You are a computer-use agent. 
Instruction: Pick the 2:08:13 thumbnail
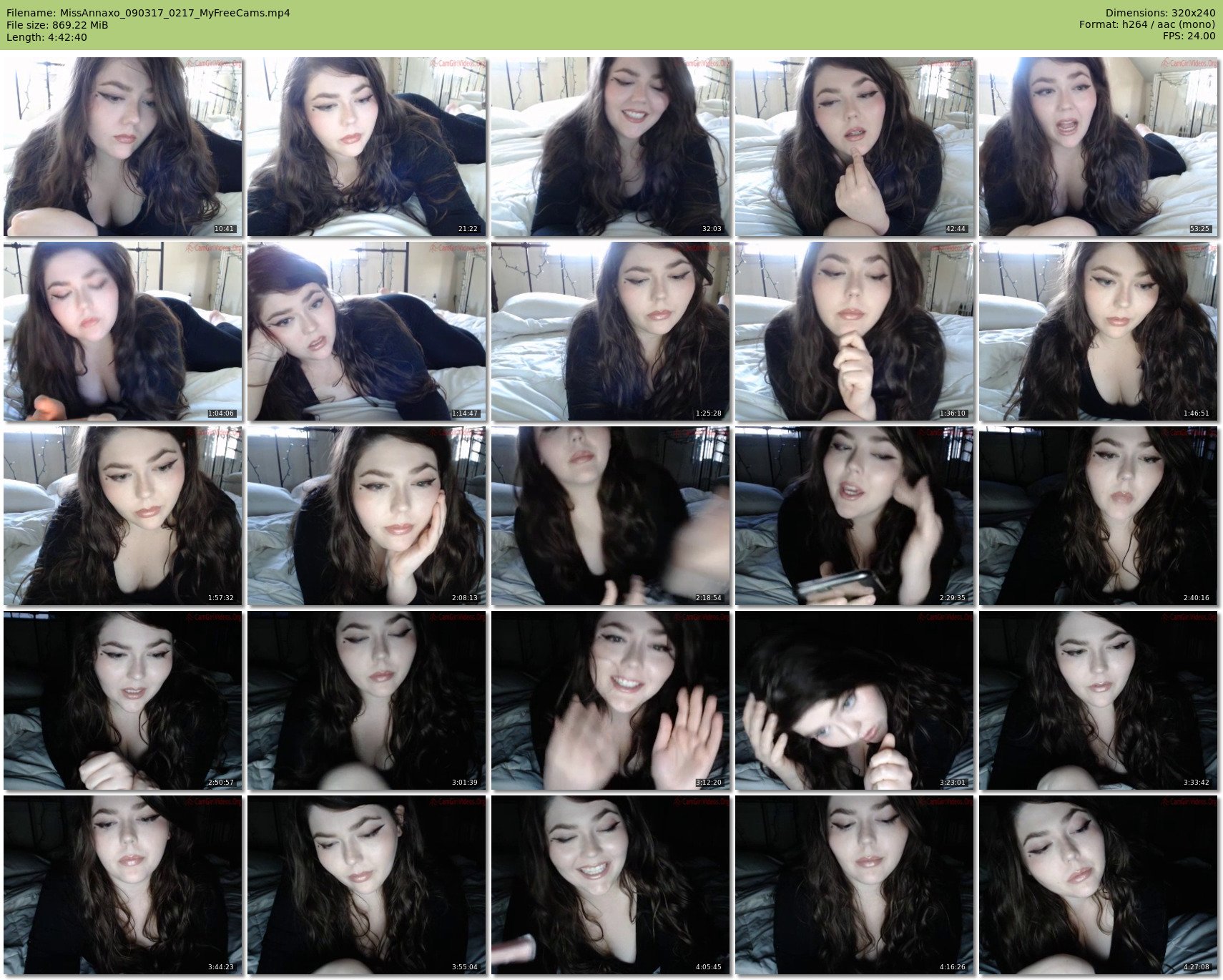pyautogui.click(x=366, y=516)
